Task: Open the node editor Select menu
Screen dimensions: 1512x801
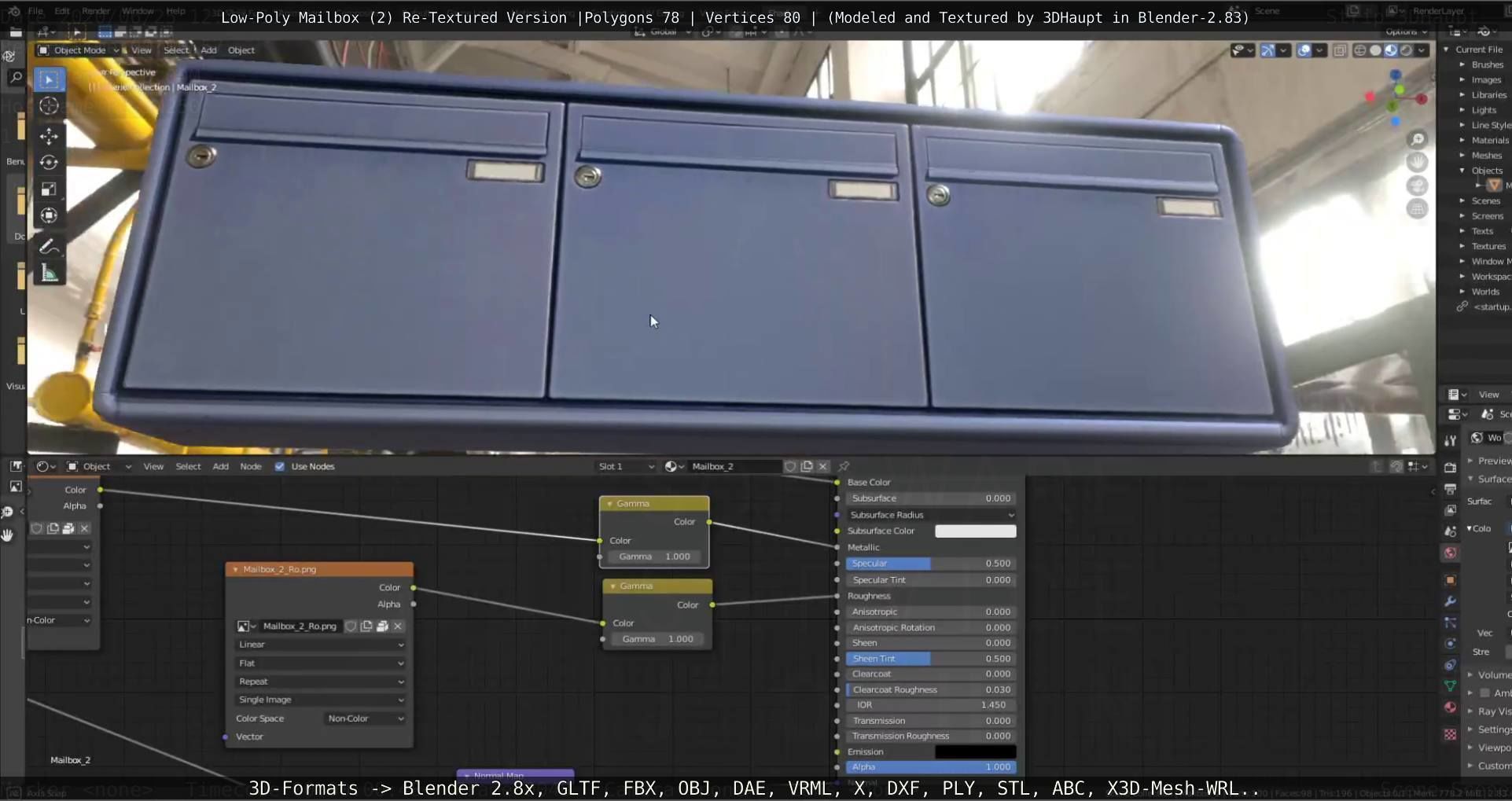Action: (188, 466)
